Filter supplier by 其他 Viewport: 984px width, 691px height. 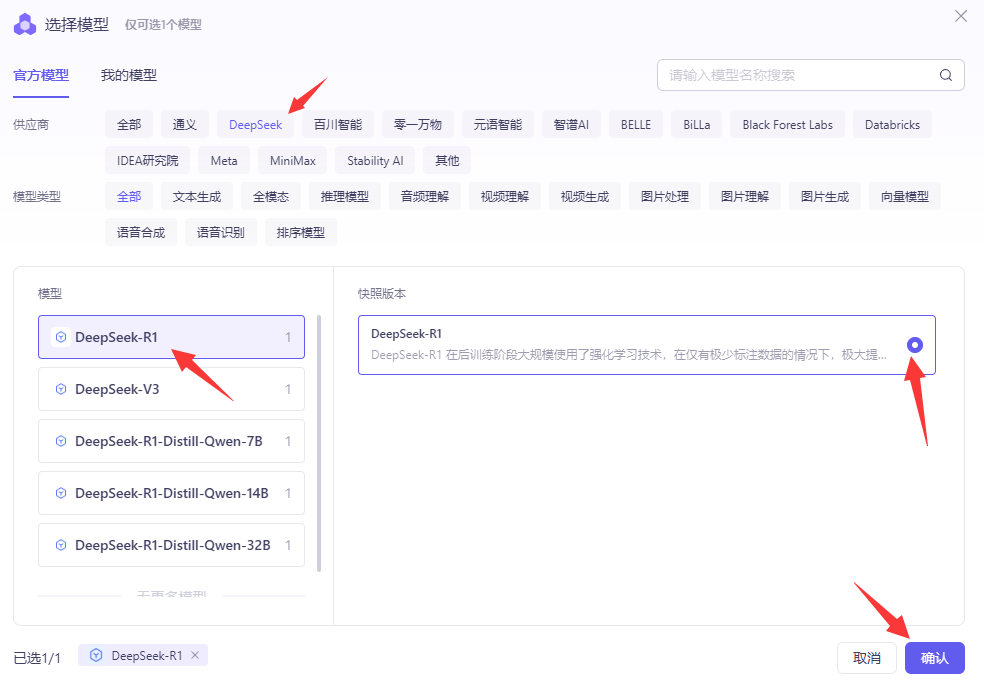coord(447,161)
